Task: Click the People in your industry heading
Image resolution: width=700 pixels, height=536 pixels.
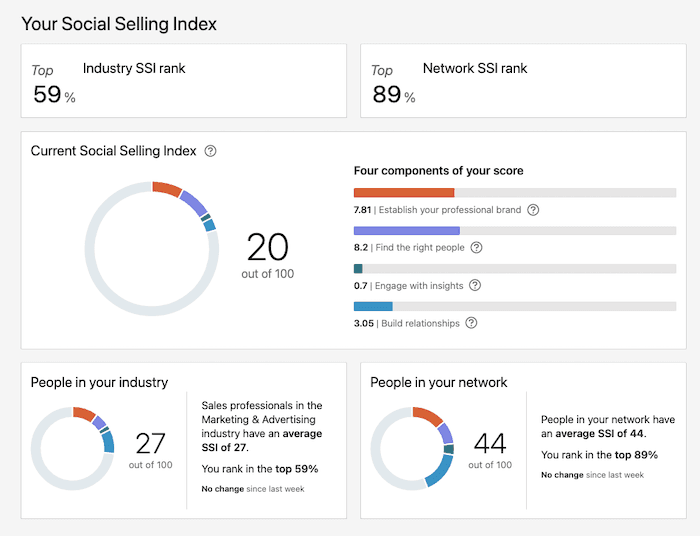Action: click(x=99, y=382)
